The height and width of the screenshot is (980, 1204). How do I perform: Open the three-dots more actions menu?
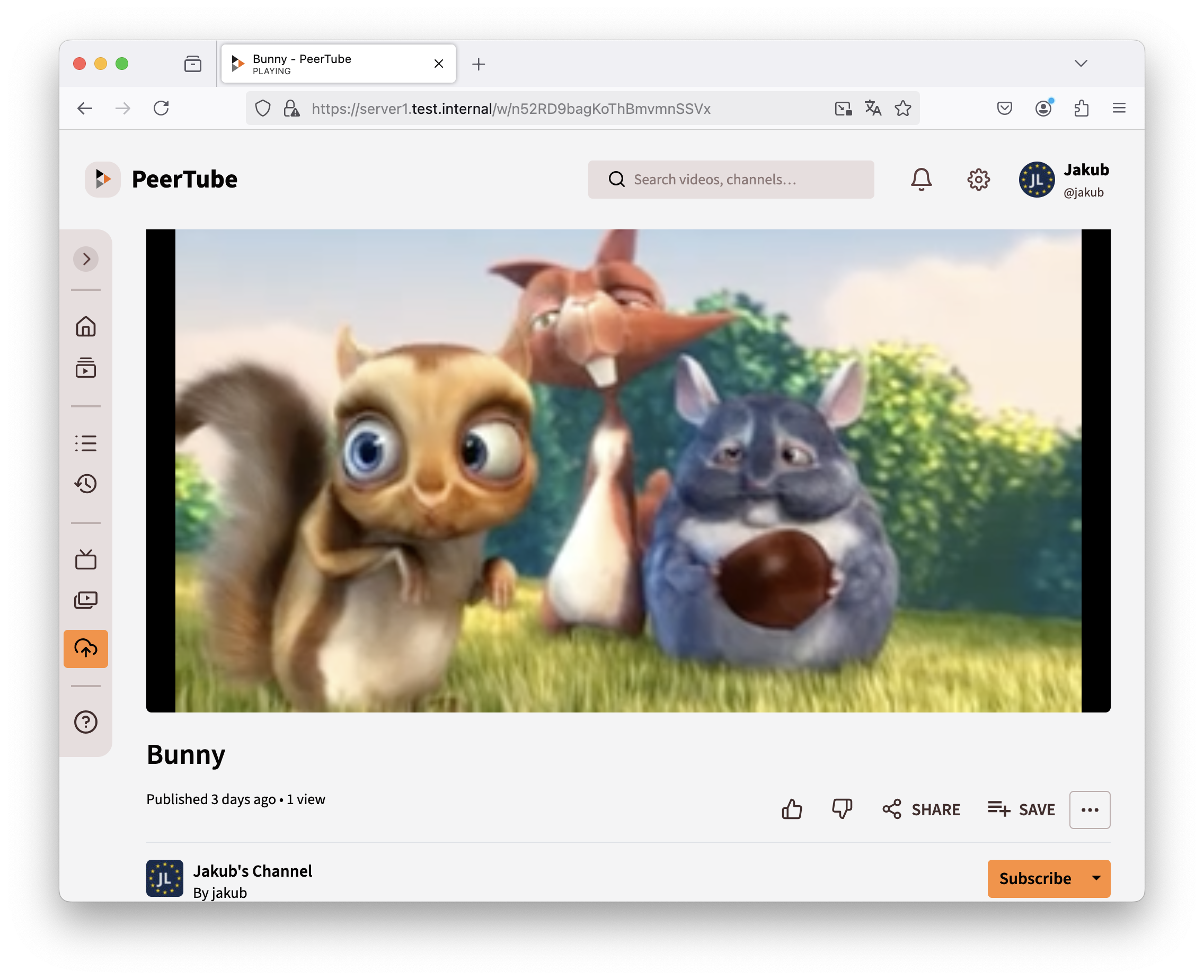(x=1090, y=810)
